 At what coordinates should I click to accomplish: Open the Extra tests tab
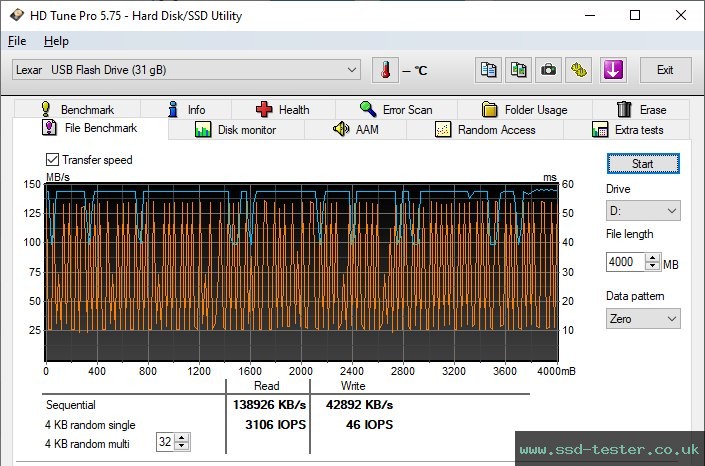[x=627, y=130]
